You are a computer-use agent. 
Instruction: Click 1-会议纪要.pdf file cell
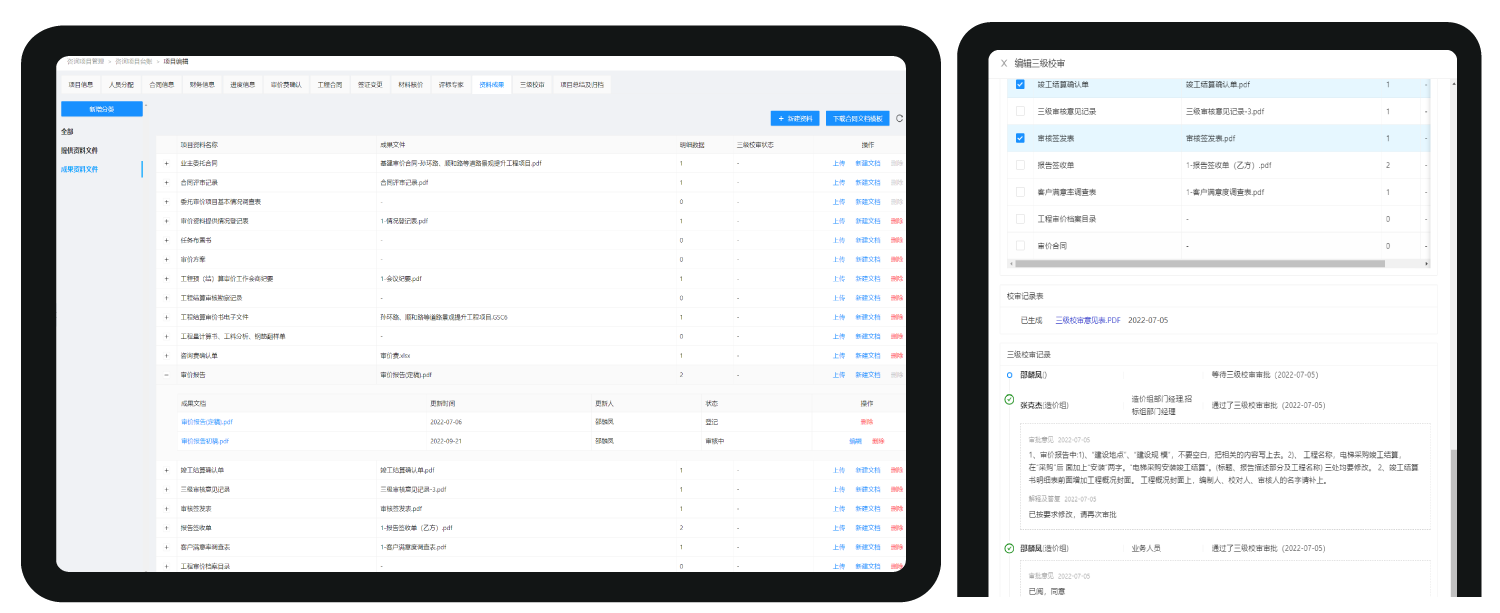click(x=401, y=278)
